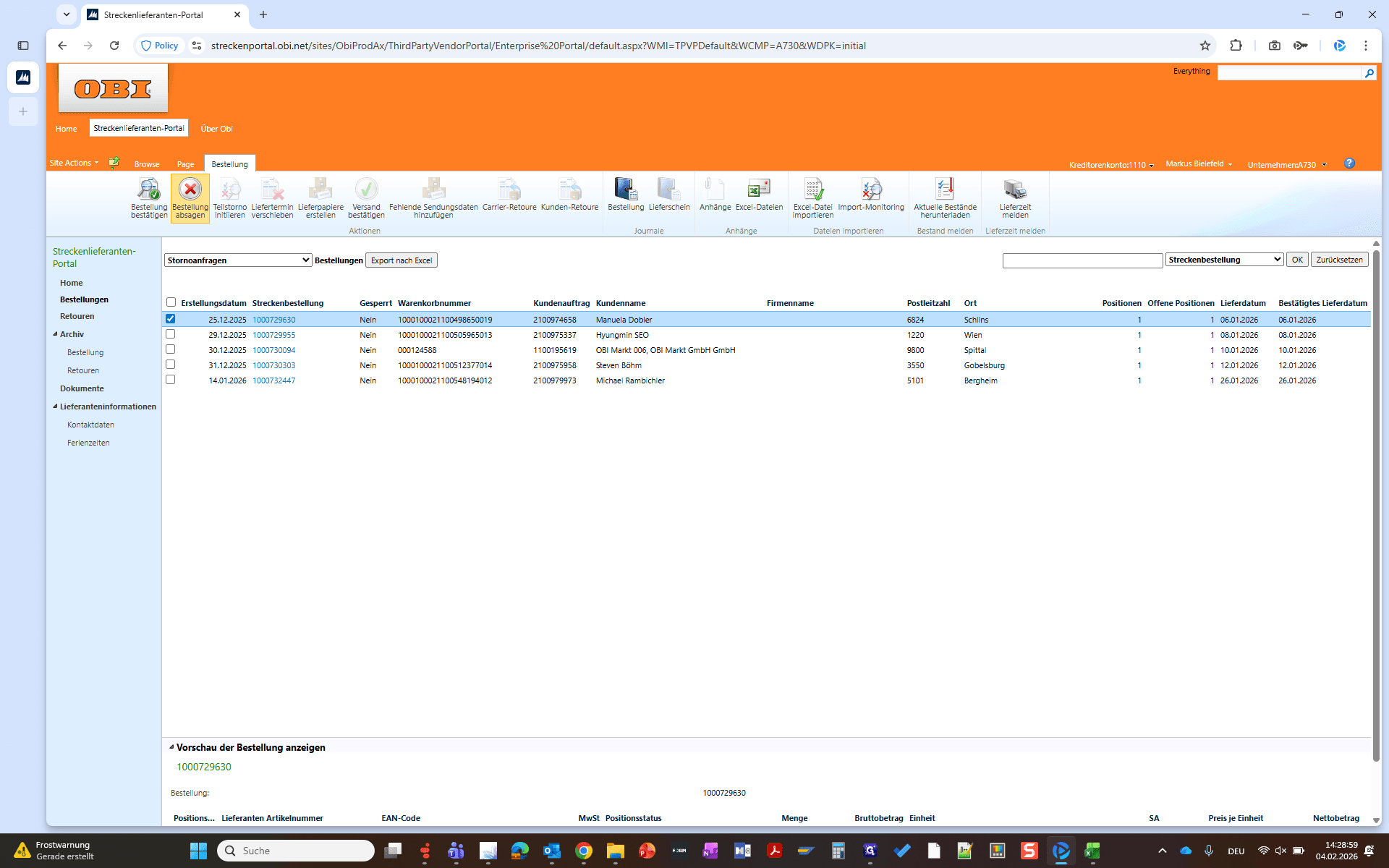Viewport: 1389px width, 868px height.
Task: Click the Teilstorno initiieren icon
Action: tap(230, 197)
